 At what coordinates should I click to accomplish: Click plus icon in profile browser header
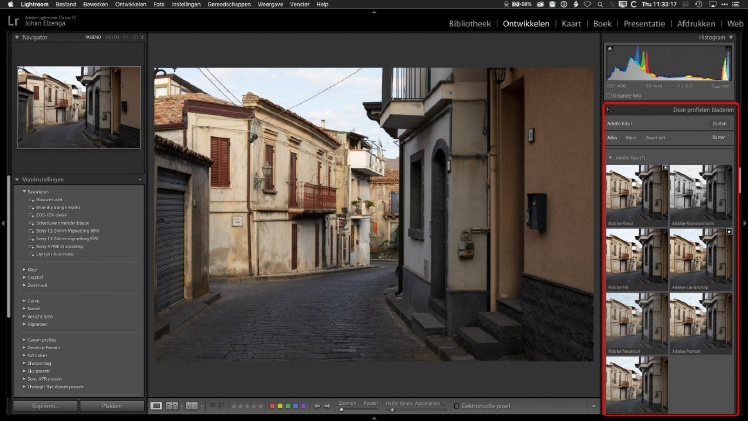pyautogui.click(x=608, y=110)
